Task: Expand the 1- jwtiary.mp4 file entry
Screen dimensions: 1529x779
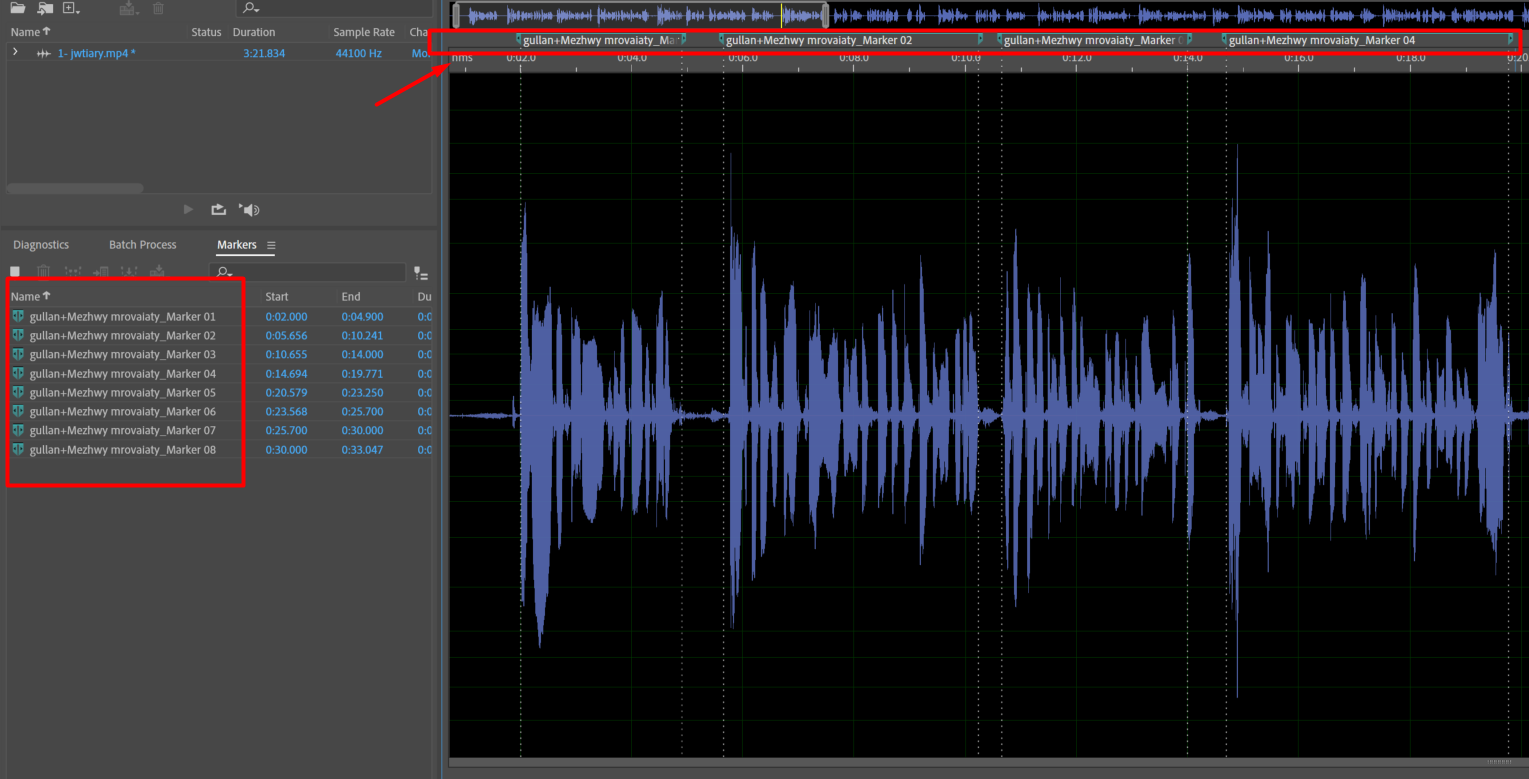Action: (15, 53)
